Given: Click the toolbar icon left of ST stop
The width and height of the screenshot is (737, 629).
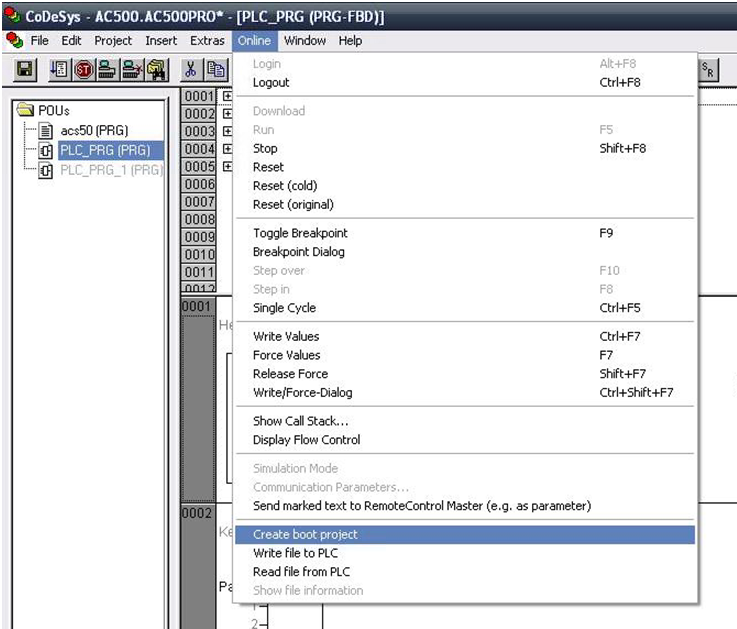Looking at the screenshot, I should [59, 69].
